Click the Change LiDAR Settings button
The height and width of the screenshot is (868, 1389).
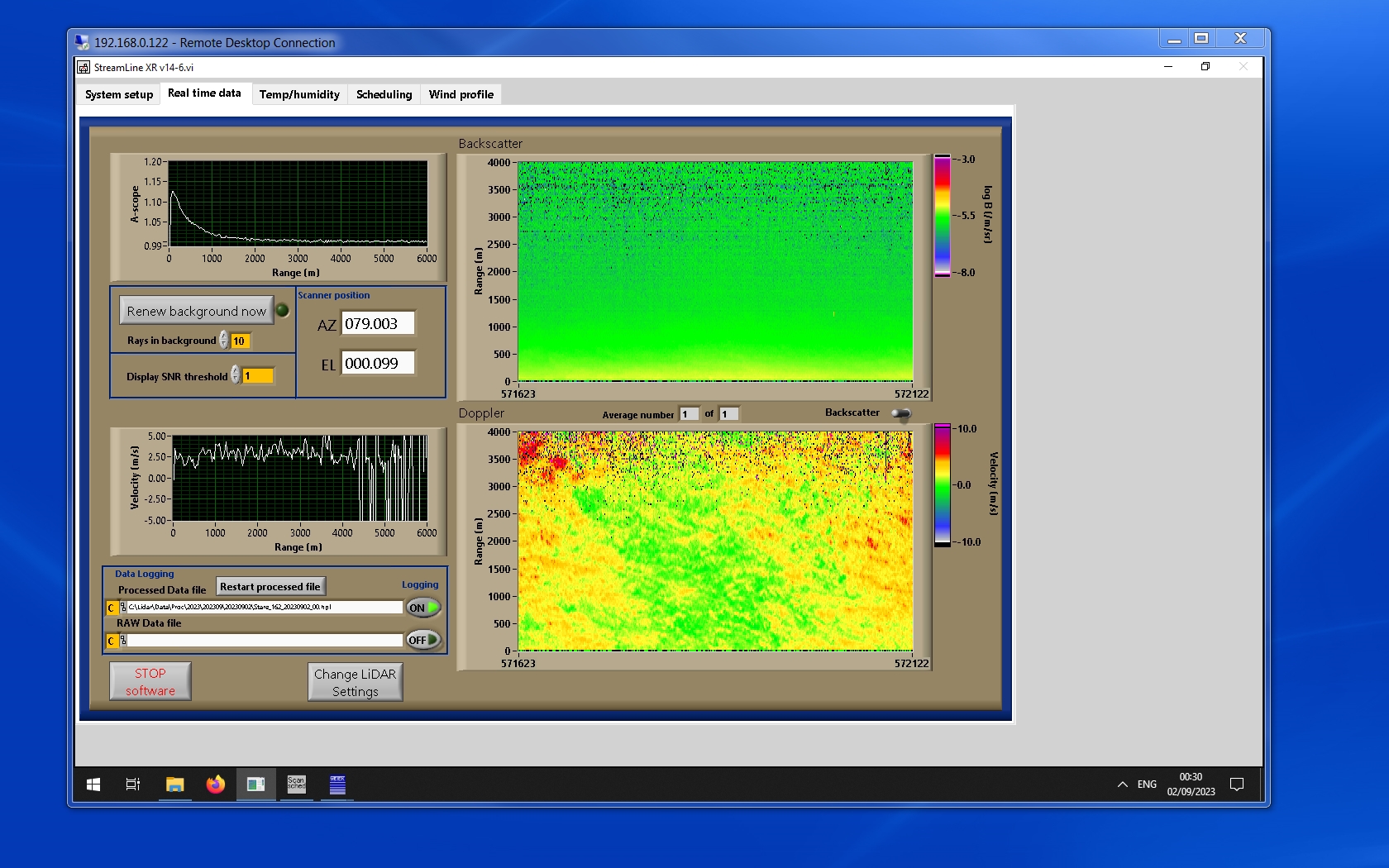click(355, 683)
